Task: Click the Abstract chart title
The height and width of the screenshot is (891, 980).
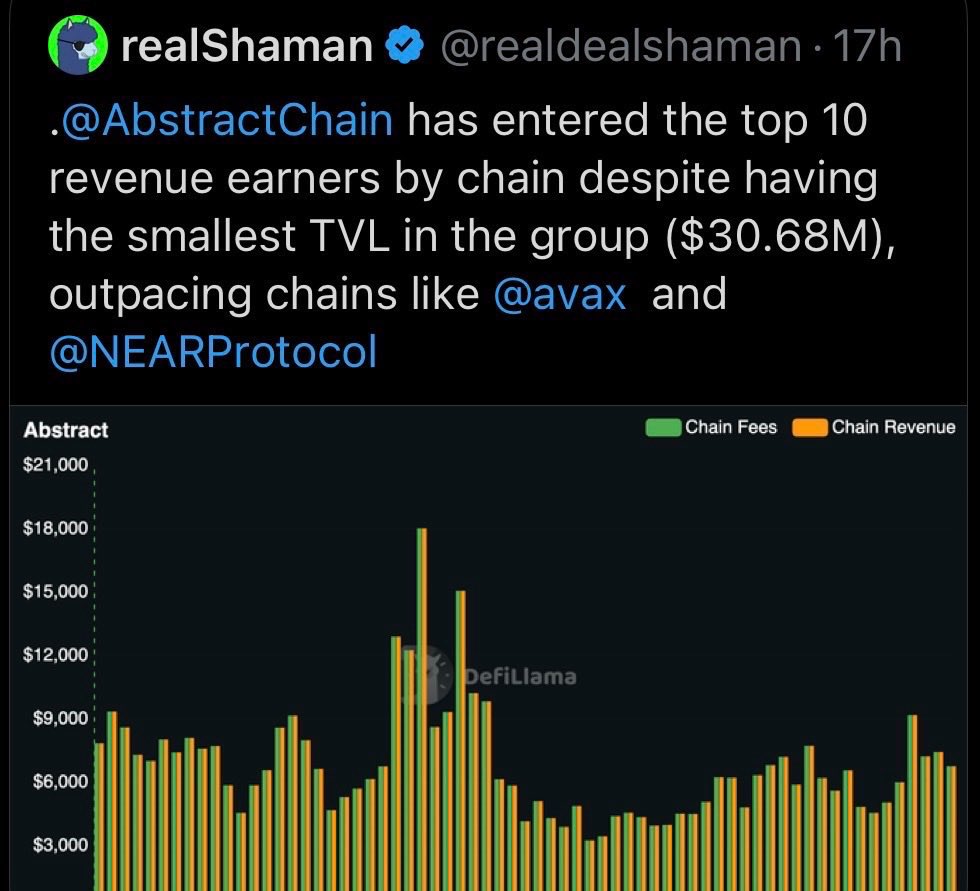Action: click(66, 430)
